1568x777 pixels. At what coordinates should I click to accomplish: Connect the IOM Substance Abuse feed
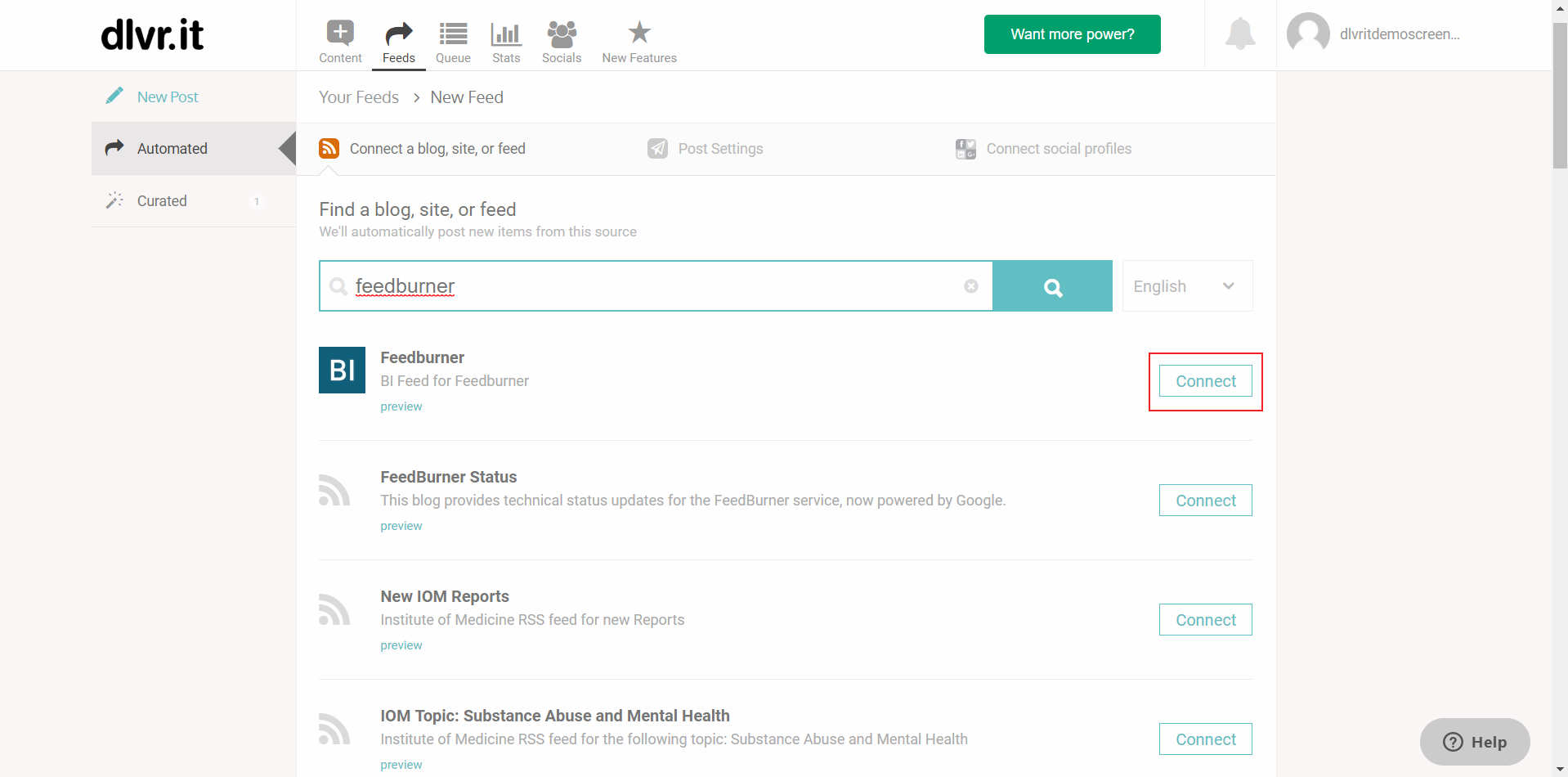[x=1206, y=739]
